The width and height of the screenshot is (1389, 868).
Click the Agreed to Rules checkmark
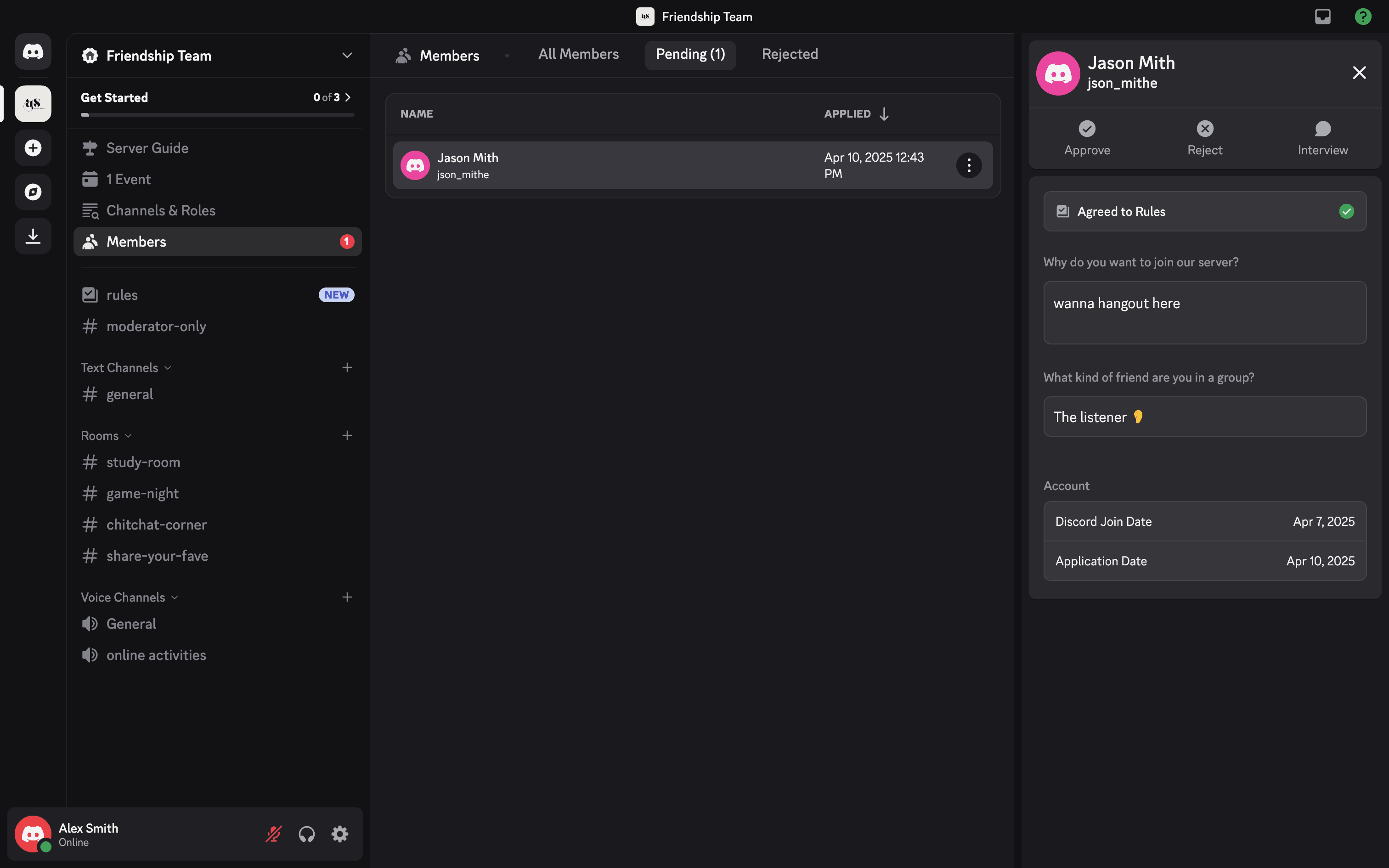coord(1347,211)
